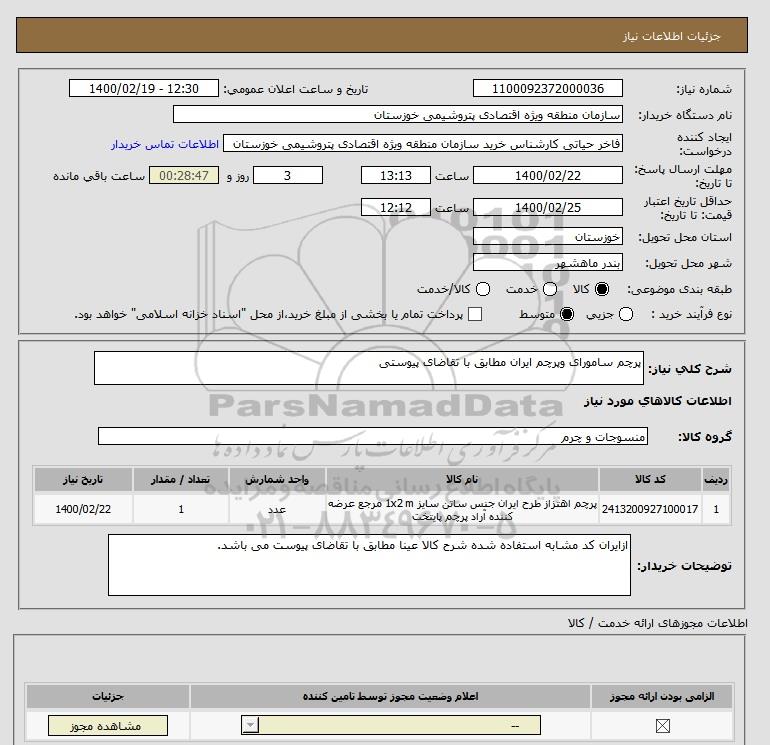Click the تعداد / مقدار column header
This screenshot has width=770, height=745.
tap(181, 479)
